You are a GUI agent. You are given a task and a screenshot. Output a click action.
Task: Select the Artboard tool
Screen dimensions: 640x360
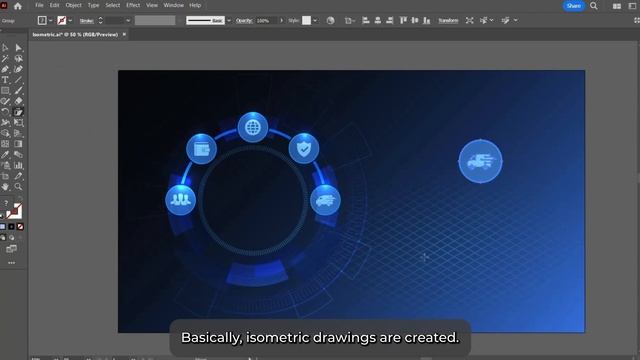5,176
